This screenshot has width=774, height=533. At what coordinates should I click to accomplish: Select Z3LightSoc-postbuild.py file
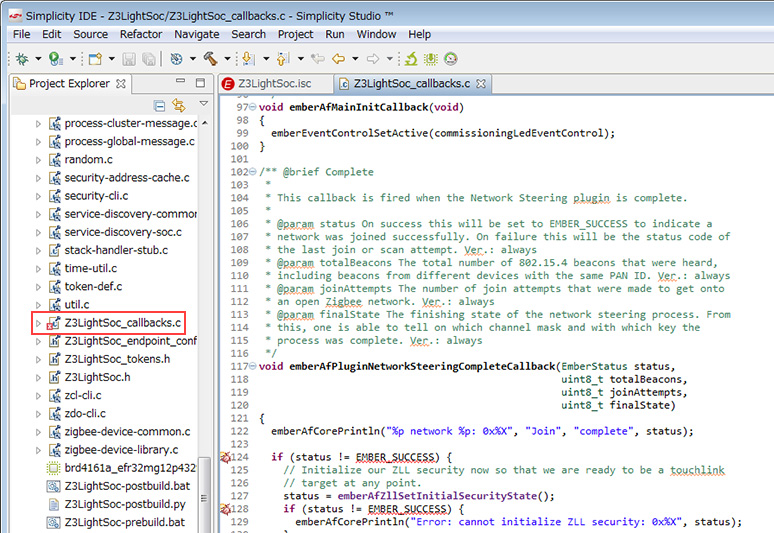[125, 504]
